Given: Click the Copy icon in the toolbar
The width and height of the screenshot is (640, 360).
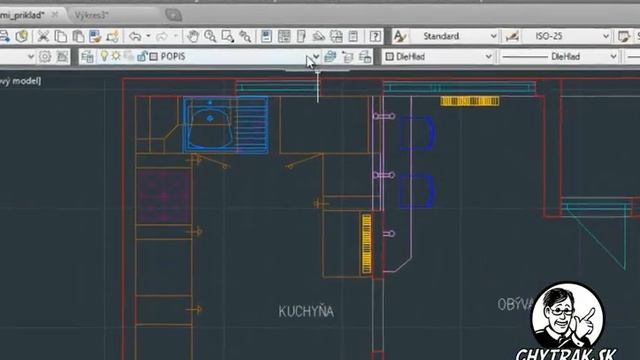Looking at the screenshot, I should point(60,36).
